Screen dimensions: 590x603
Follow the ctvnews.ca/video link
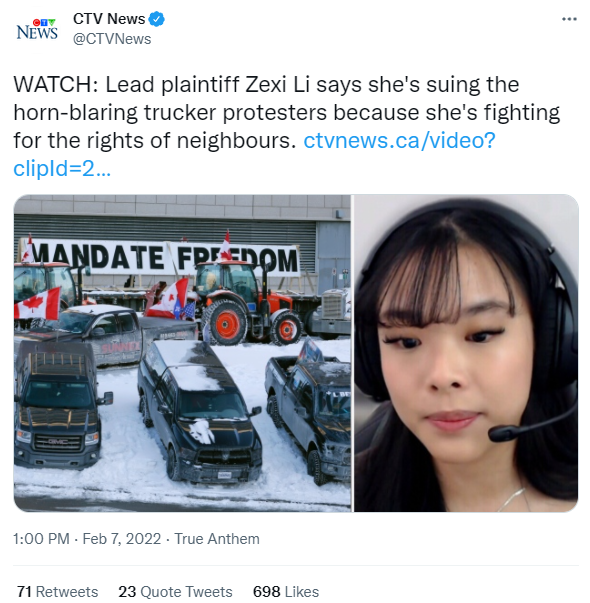tap(399, 140)
